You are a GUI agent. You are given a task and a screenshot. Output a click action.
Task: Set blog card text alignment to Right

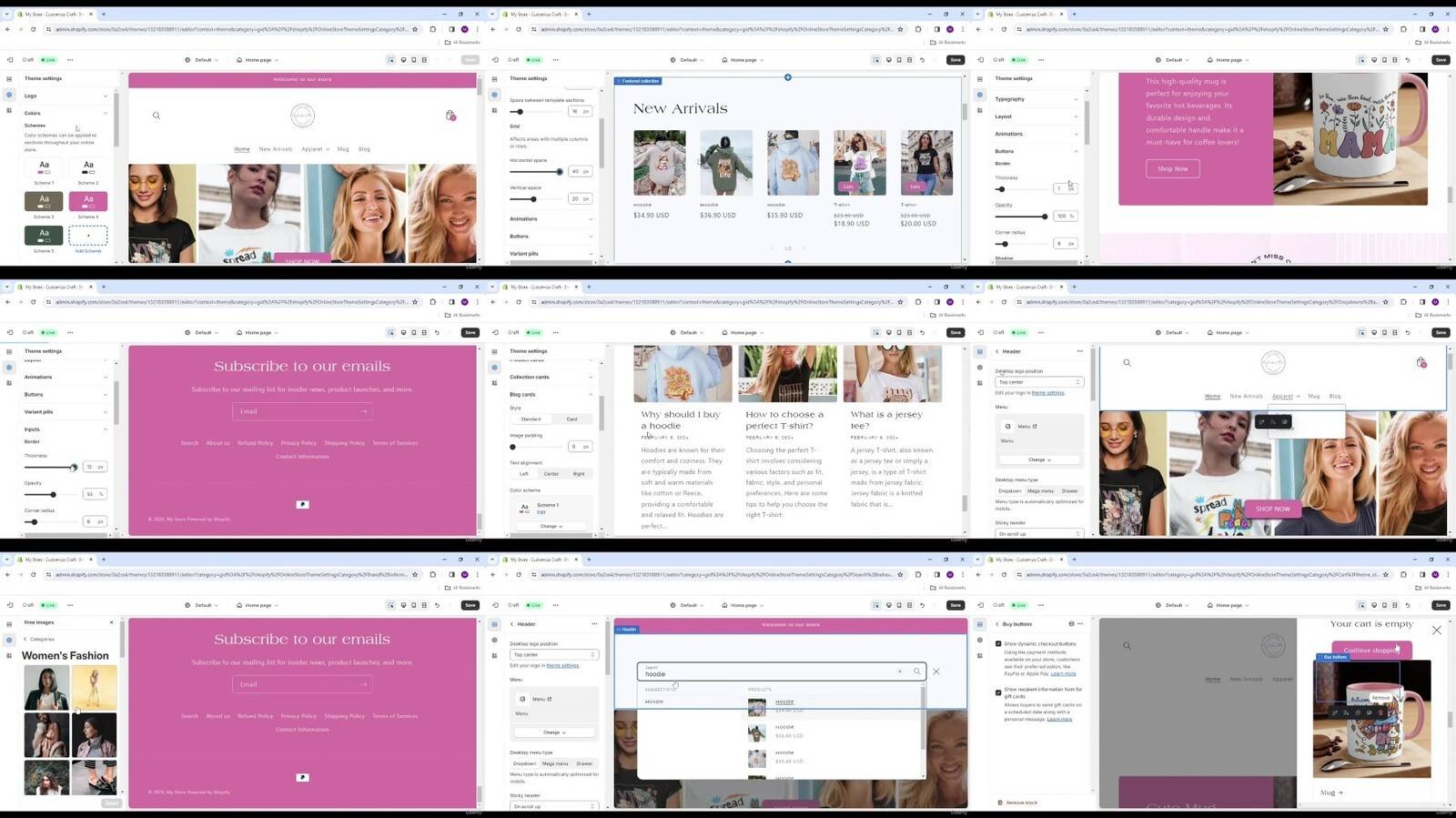click(579, 474)
